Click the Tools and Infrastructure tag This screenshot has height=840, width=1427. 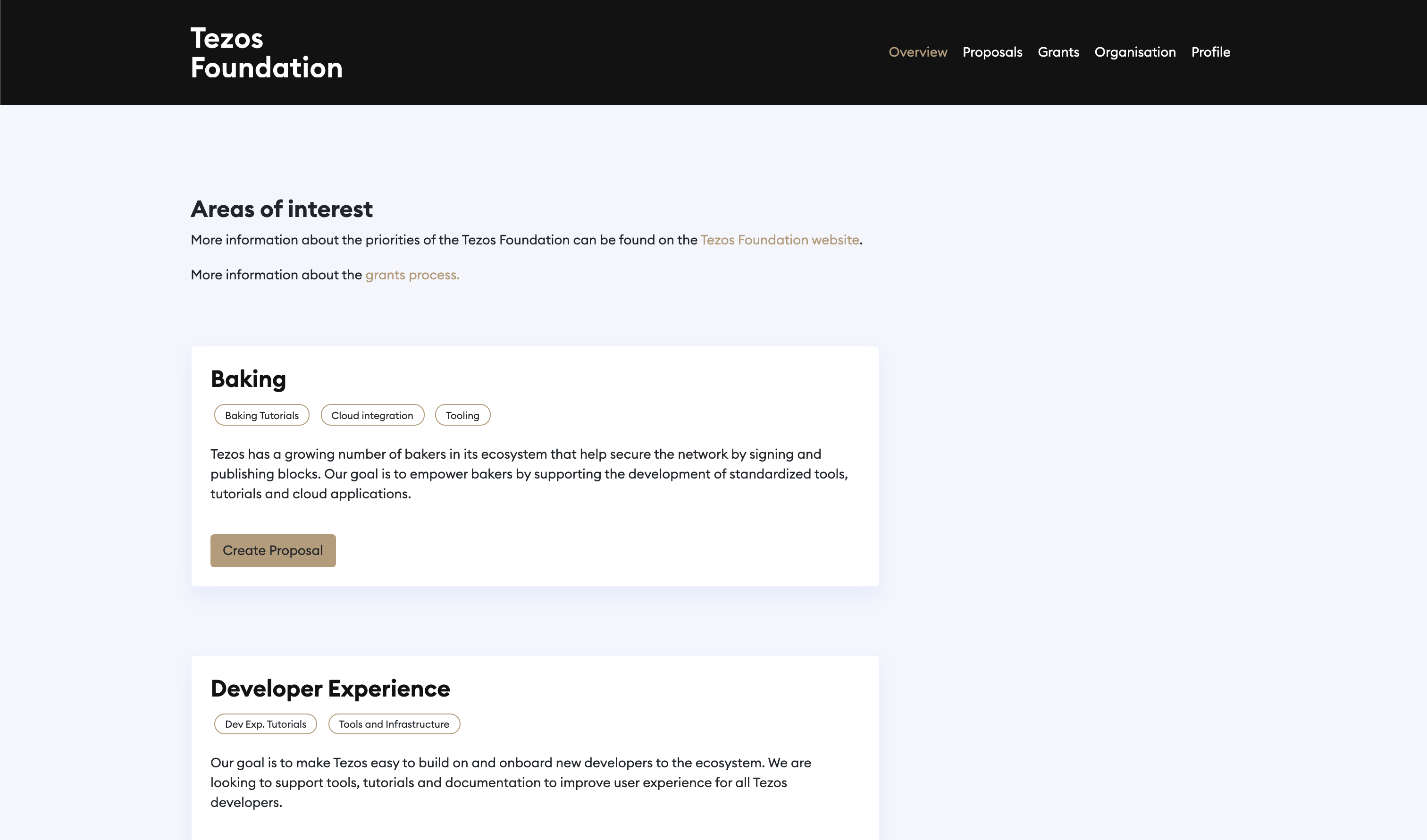pos(394,724)
